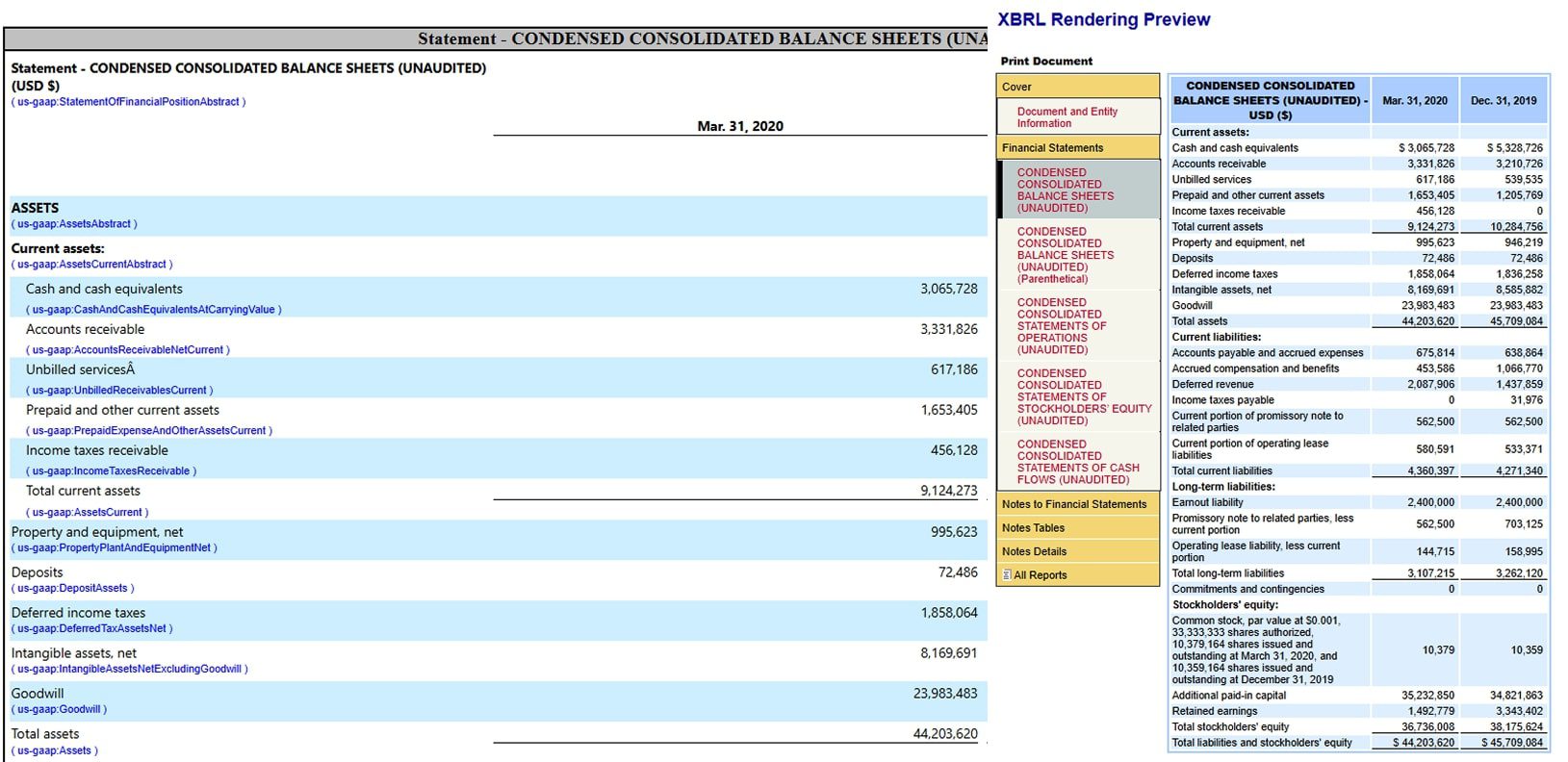The image size is (1568, 762).
Task: Click the Print Document link
Action: pos(1046,61)
